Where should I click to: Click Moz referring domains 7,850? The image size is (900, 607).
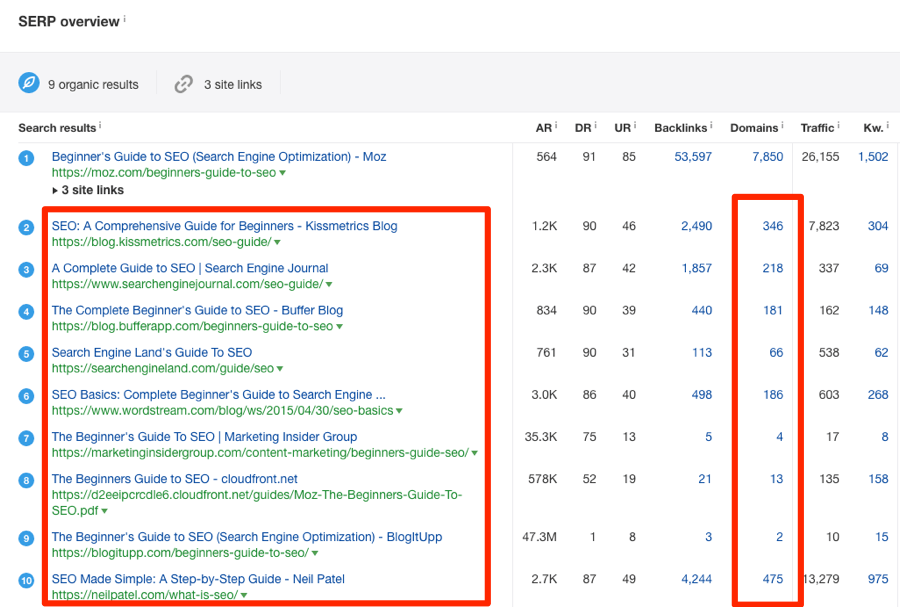pyautogui.click(x=767, y=157)
